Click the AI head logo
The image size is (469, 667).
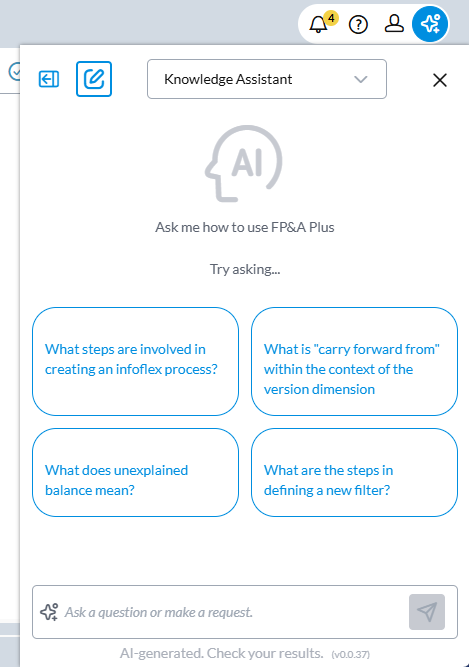244,163
